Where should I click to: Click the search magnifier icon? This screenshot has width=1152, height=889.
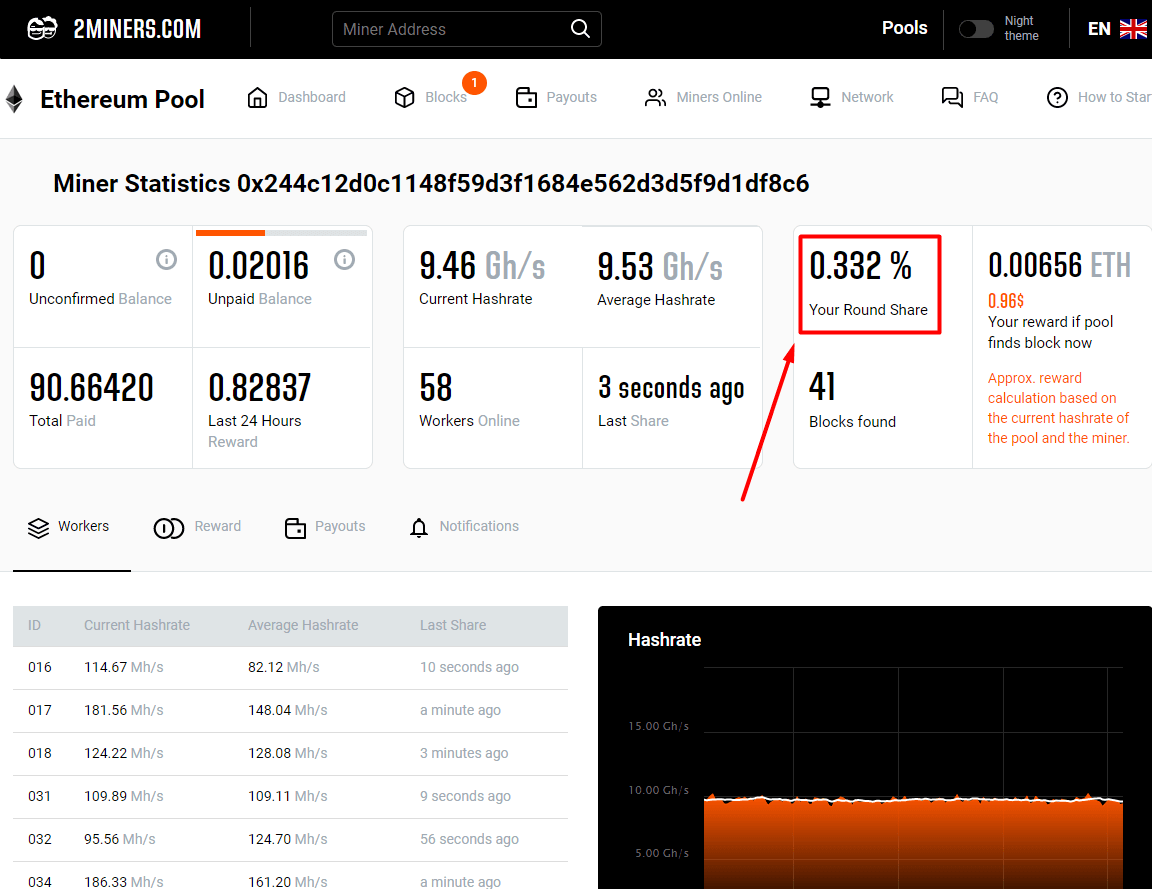[580, 29]
